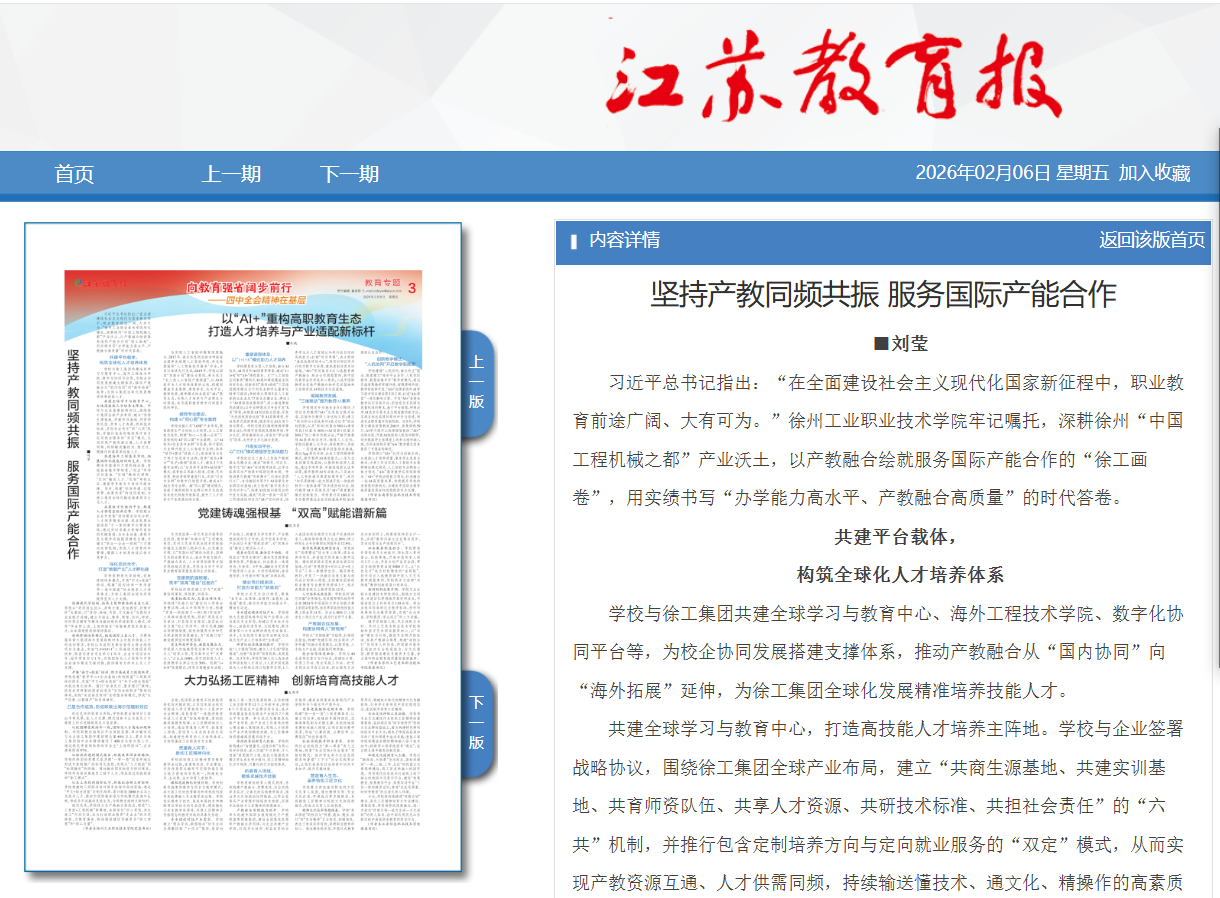Click the red banner 向教育强省阔步前行
The image size is (1220, 898).
pos(245,286)
